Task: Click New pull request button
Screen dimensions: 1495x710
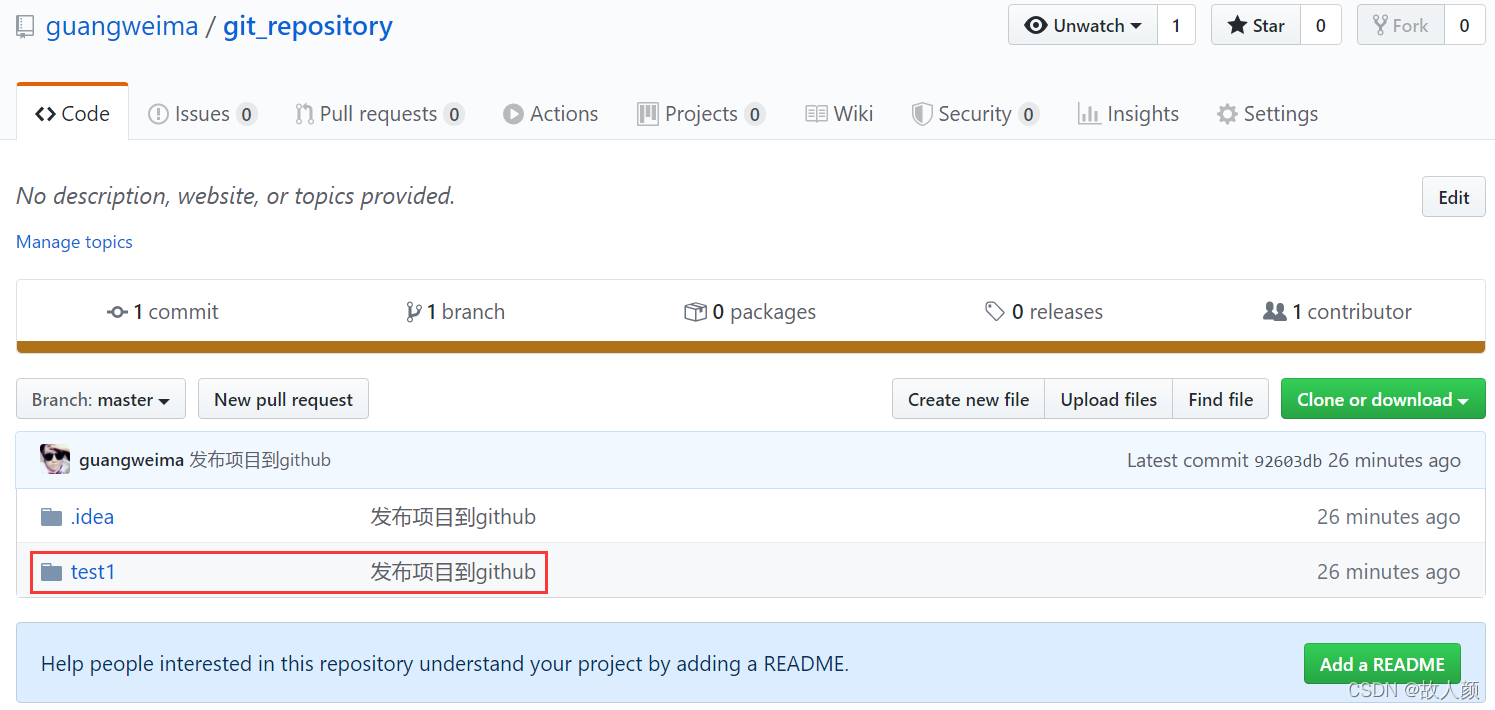Action: pyautogui.click(x=283, y=399)
